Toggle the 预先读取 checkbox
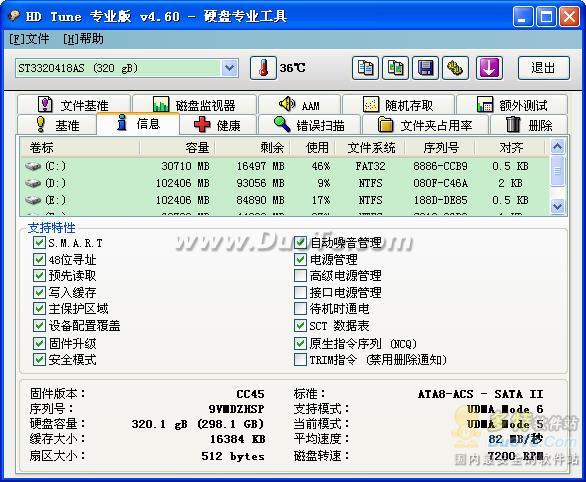This screenshot has height=482, width=586. click(39, 276)
